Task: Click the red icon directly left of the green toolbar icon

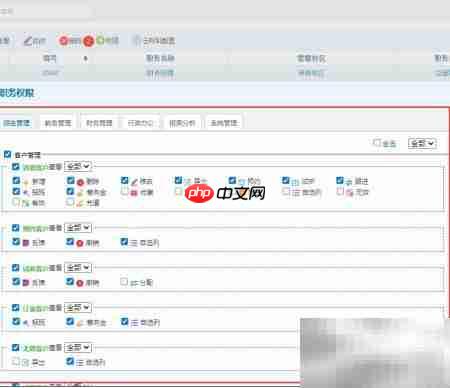Action: pos(88,41)
